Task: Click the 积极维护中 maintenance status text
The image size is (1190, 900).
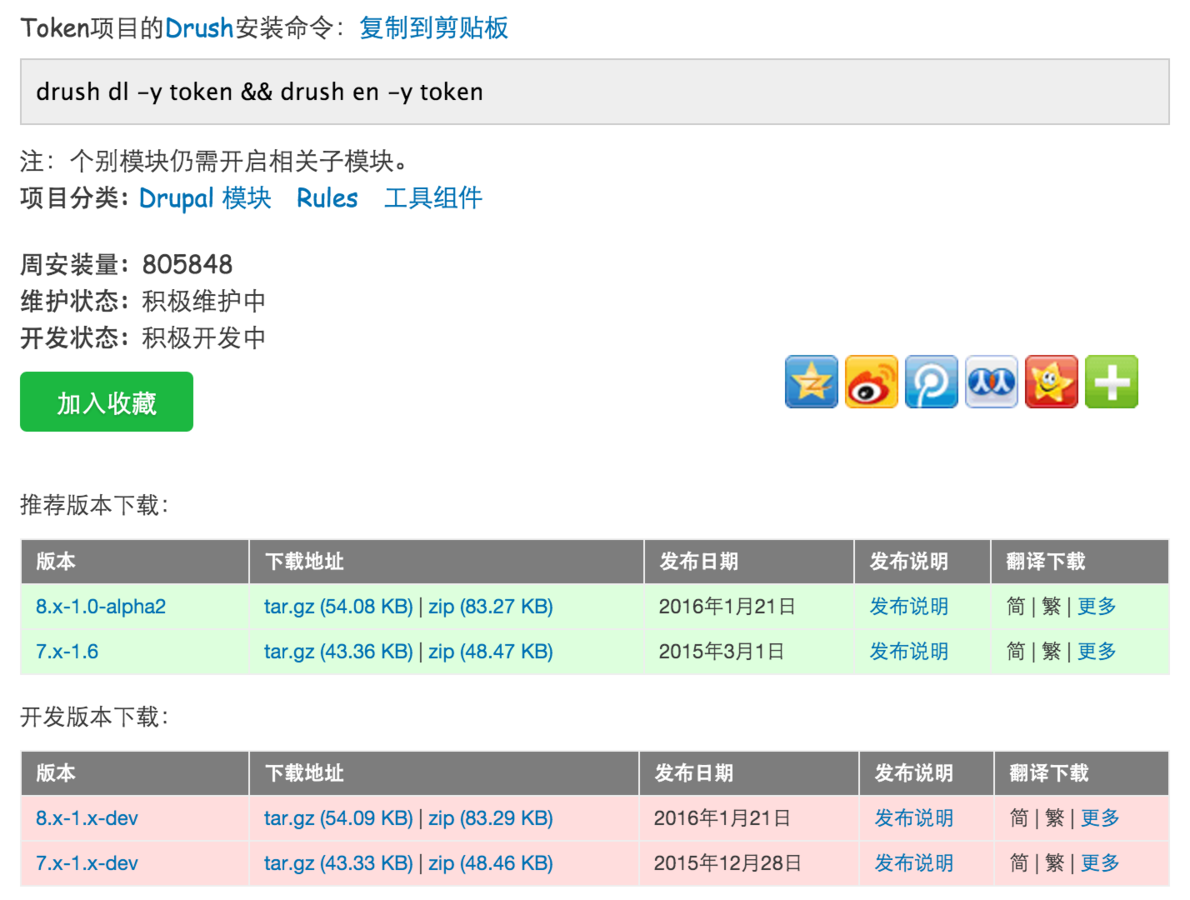Action: click(204, 301)
